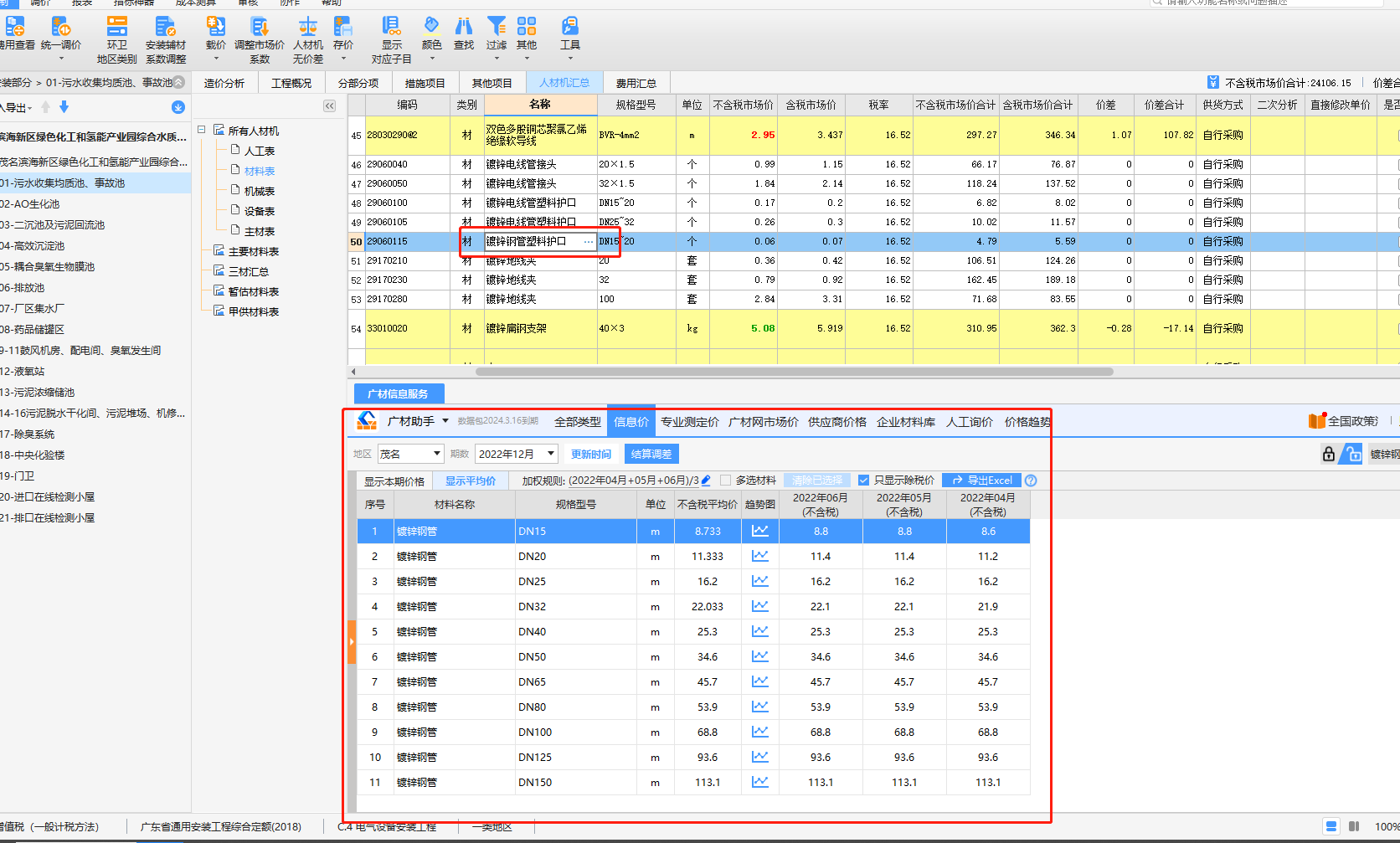Click the blue move-down arrow icon

(64, 106)
